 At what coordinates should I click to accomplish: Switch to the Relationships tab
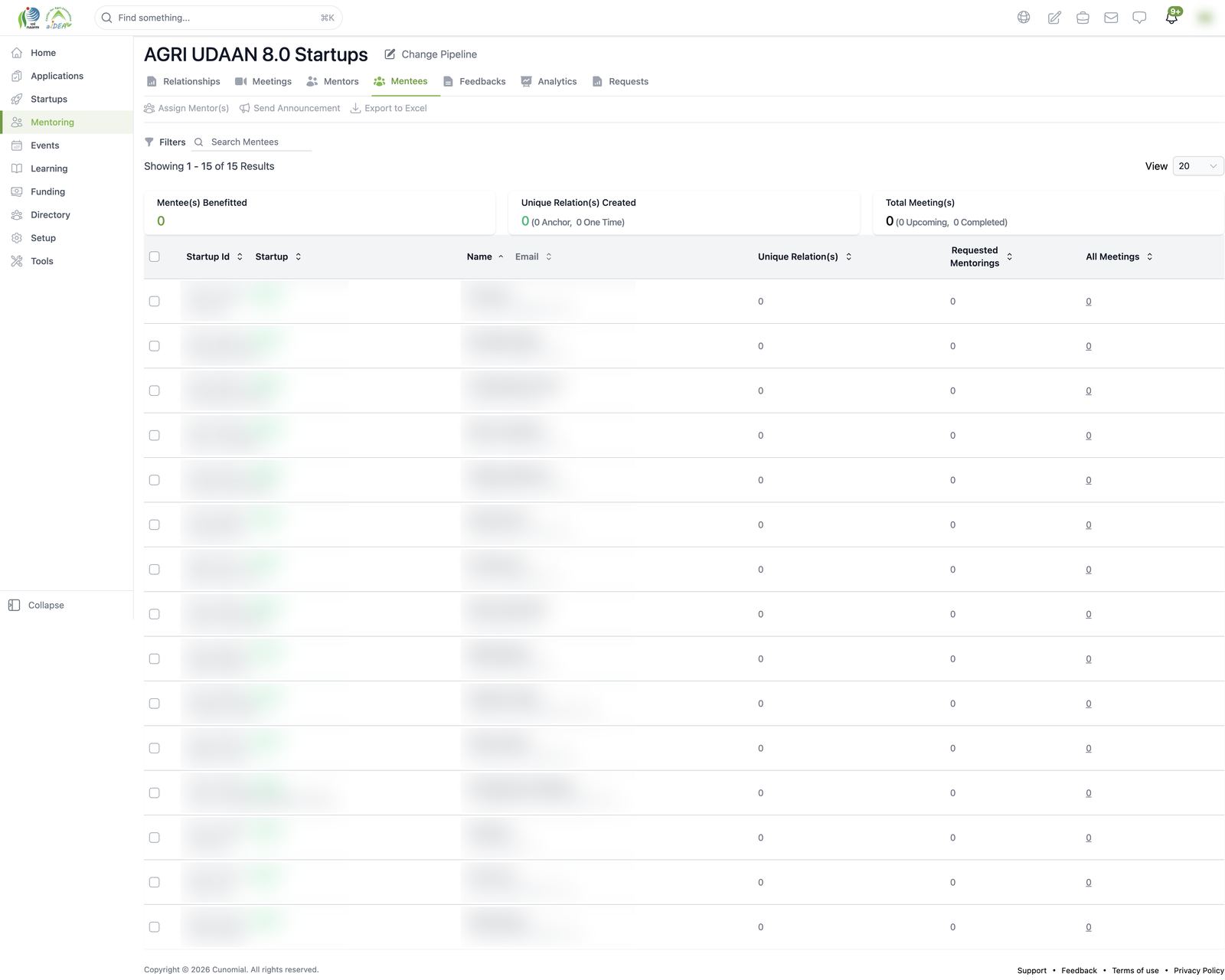point(183,81)
